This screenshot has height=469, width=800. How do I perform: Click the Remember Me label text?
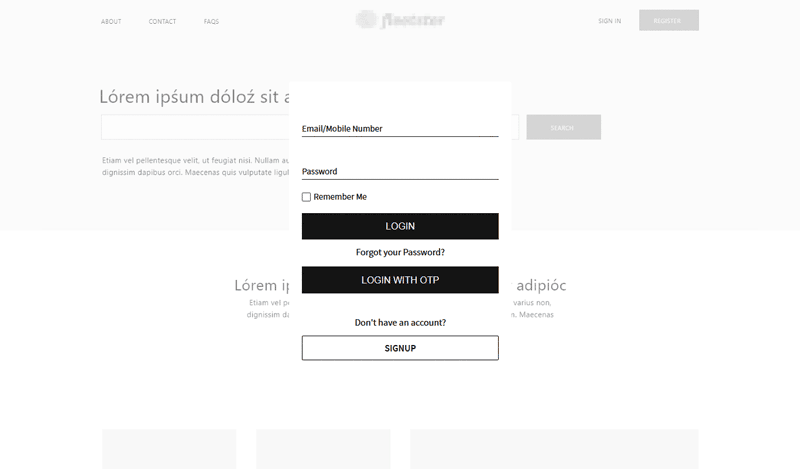coord(340,197)
